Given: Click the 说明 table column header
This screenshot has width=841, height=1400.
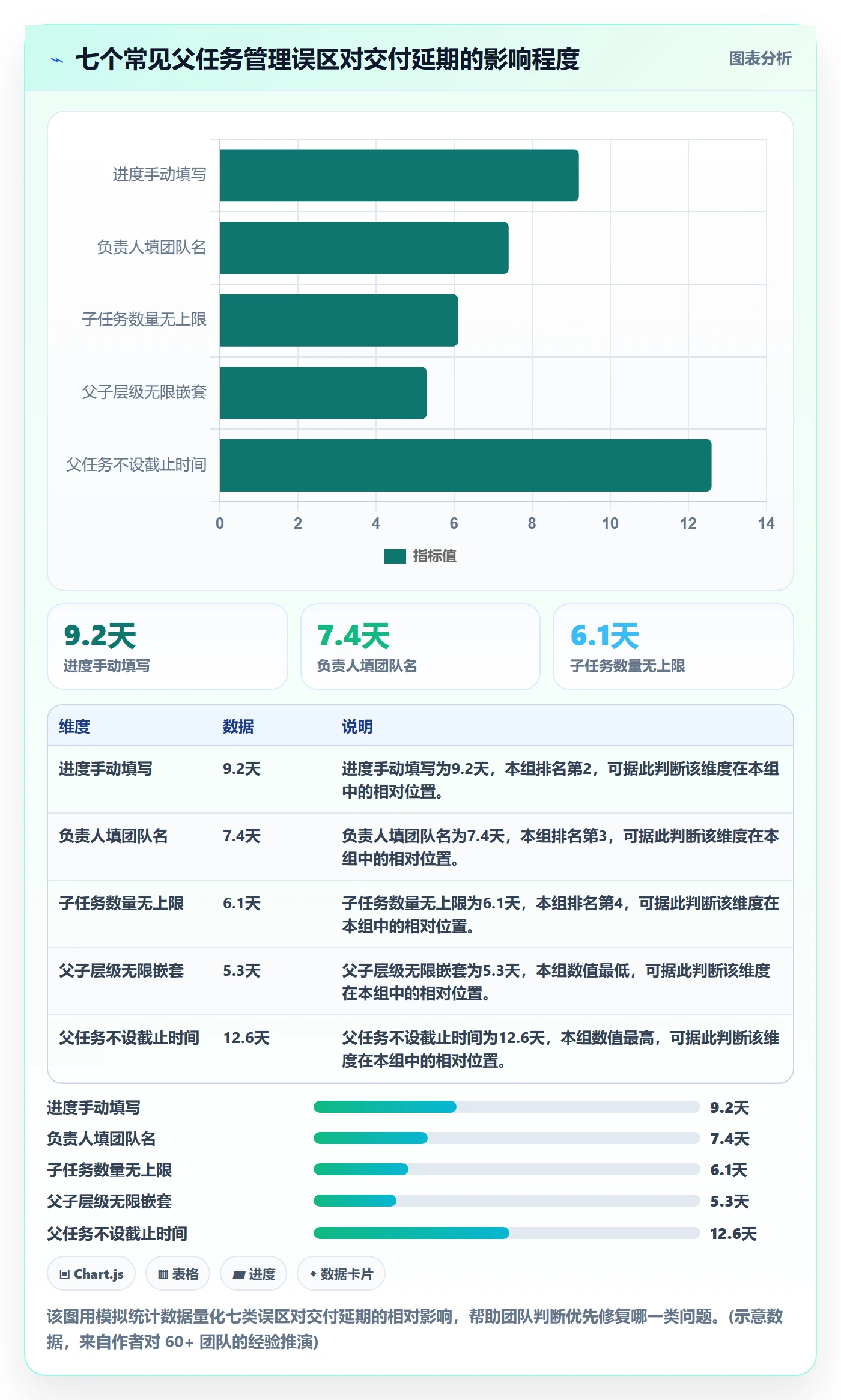Looking at the screenshot, I should tap(357, 726).
